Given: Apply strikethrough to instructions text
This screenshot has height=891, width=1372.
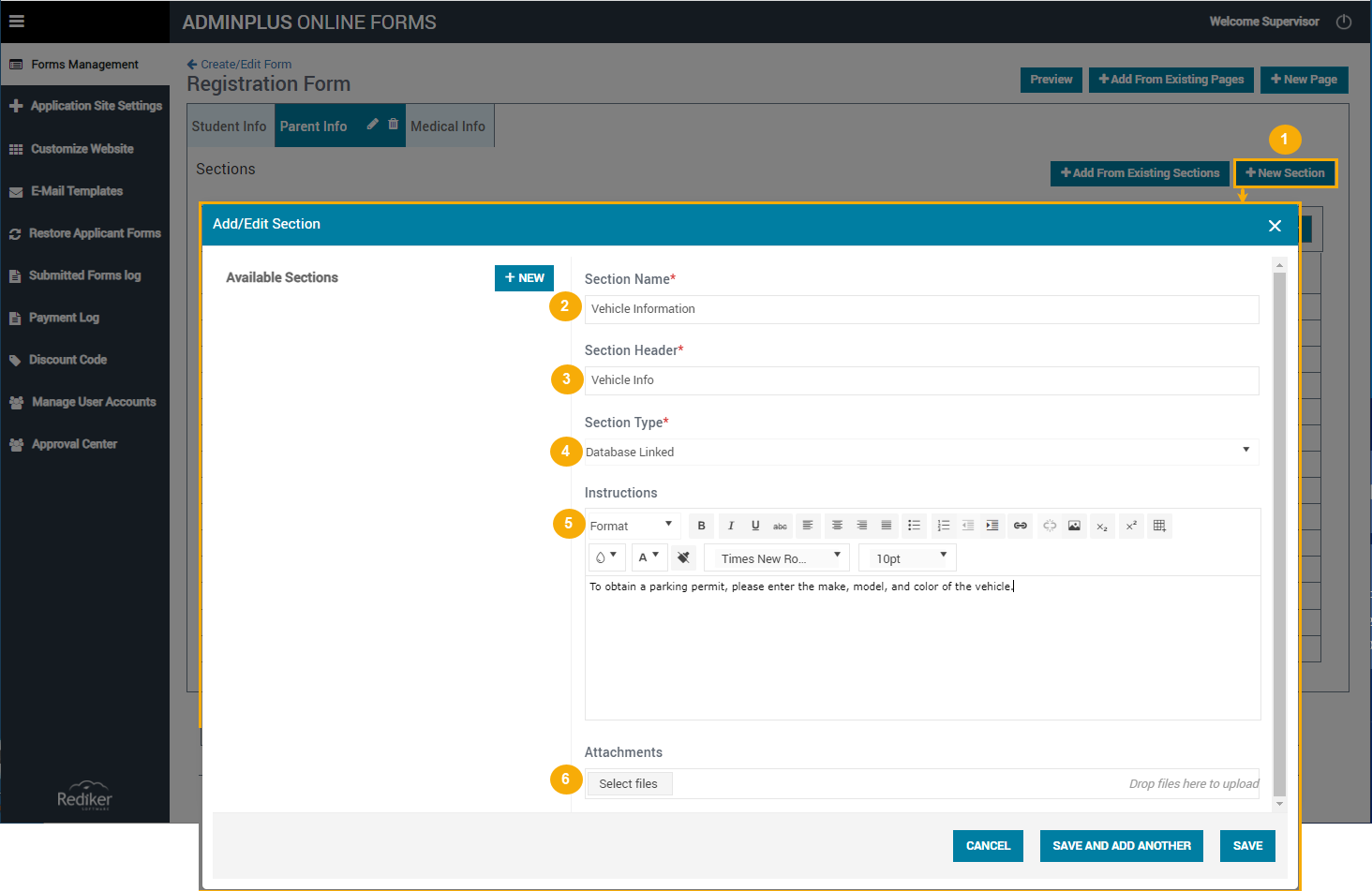Looking at the screenshot, I should pos(780,526).
